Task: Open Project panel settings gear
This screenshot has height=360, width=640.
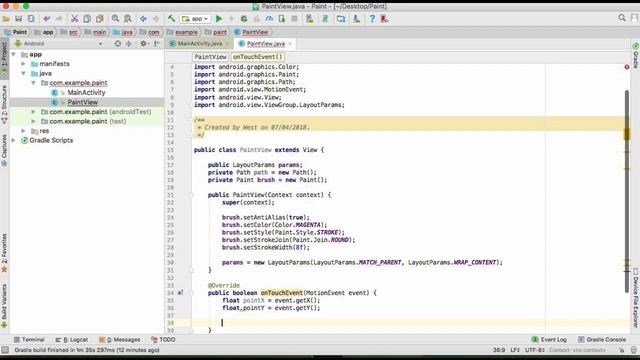Action: pyautogui.click(x=143, y=44)
